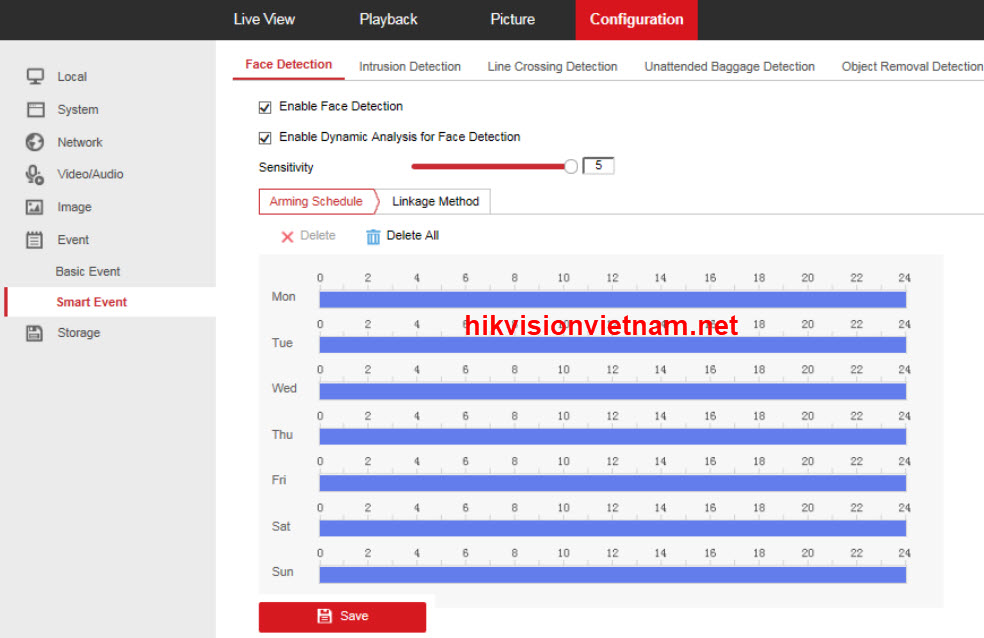Click the Network globe icon

coord(35,142)
